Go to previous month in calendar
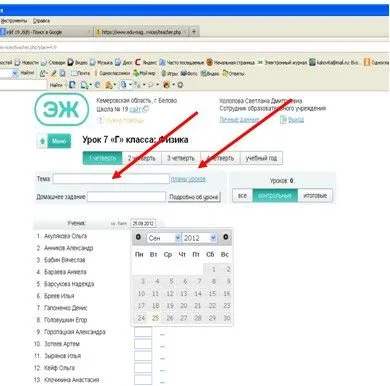The height and width of the screenshot is (386, 390). pyautogui.click(x=138, y=237)
